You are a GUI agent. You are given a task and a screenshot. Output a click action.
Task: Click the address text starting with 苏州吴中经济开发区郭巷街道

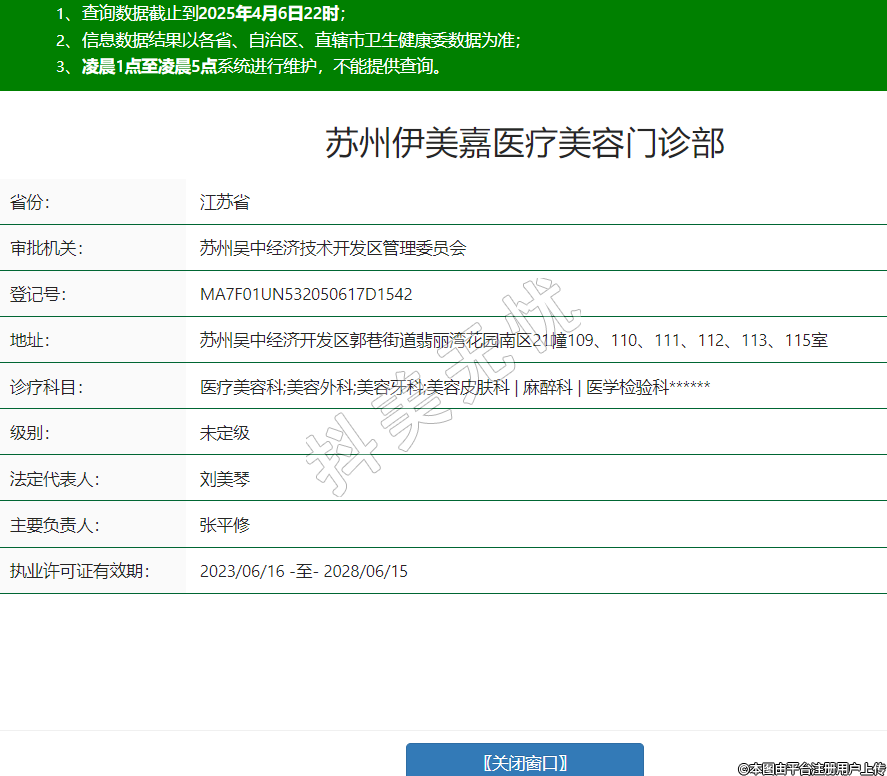coord(513,340)
